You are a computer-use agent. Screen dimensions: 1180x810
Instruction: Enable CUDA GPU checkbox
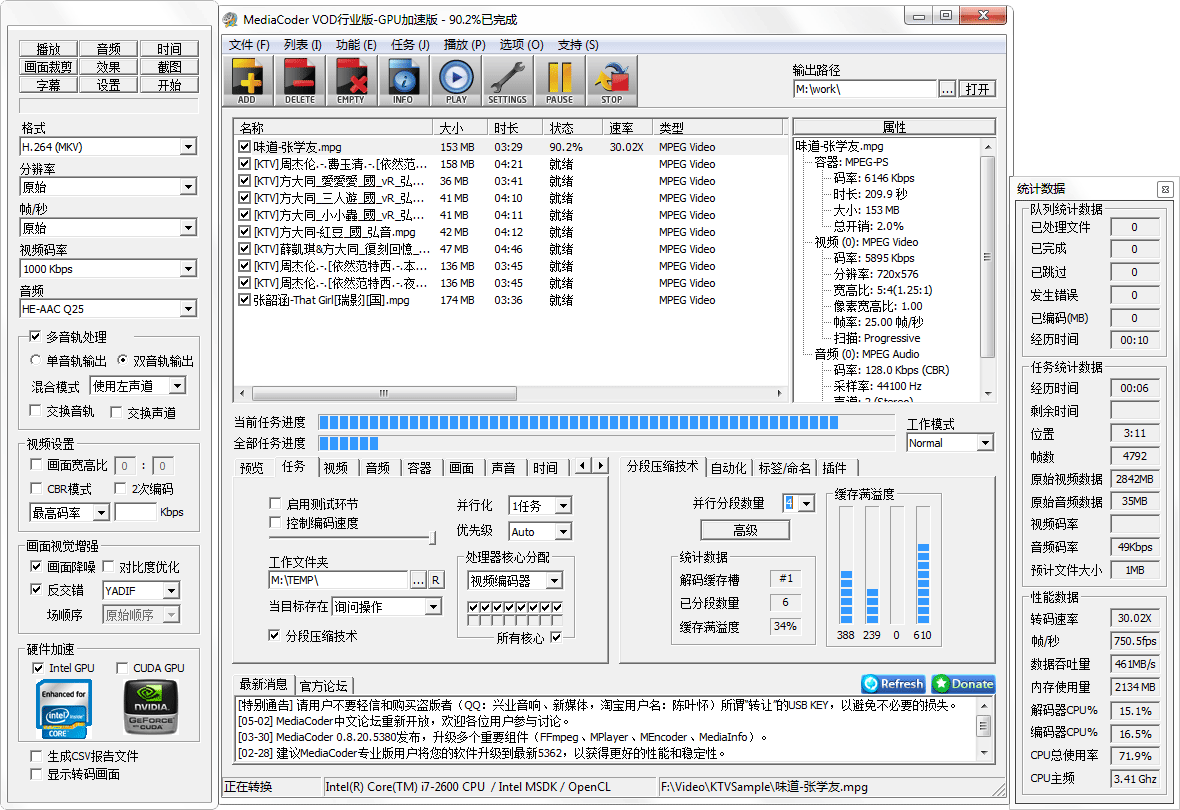tap(122, 668)
